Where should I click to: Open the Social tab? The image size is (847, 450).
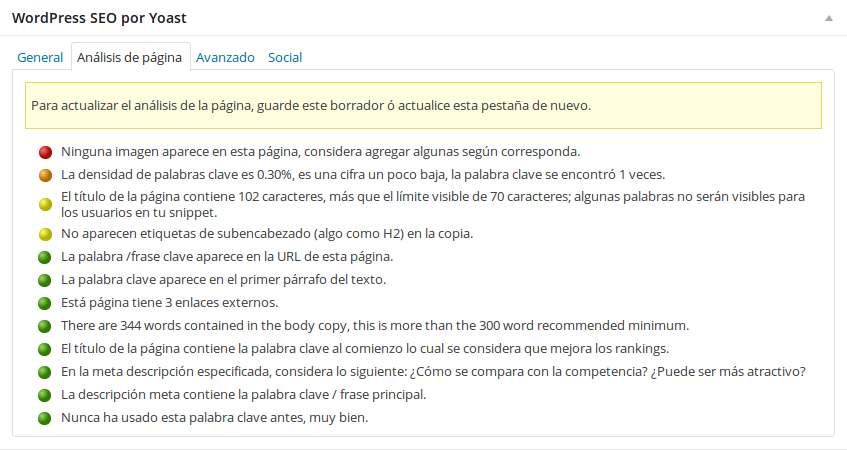(x=285, y=57)
